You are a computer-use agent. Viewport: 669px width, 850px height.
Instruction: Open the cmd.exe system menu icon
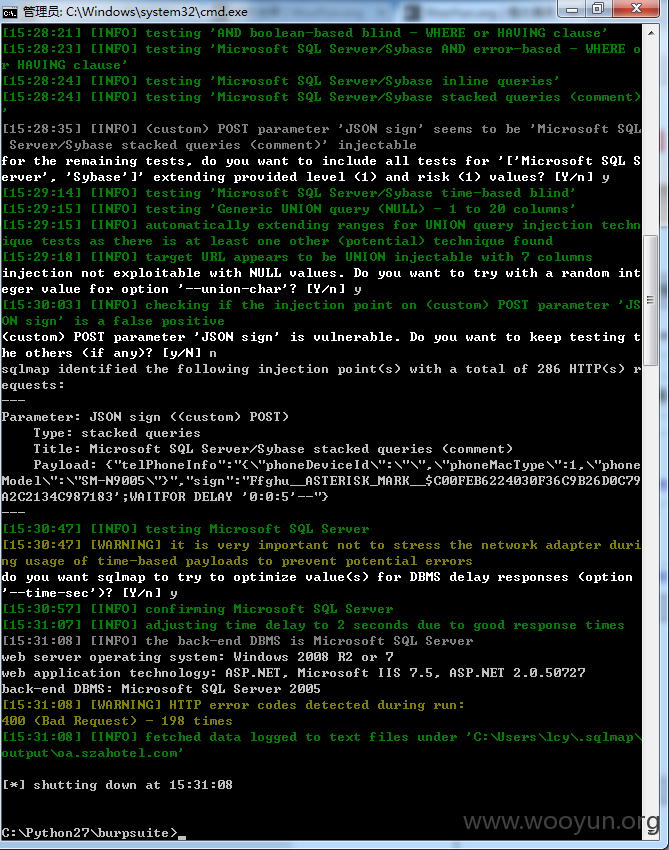click(x=10, y=11)
